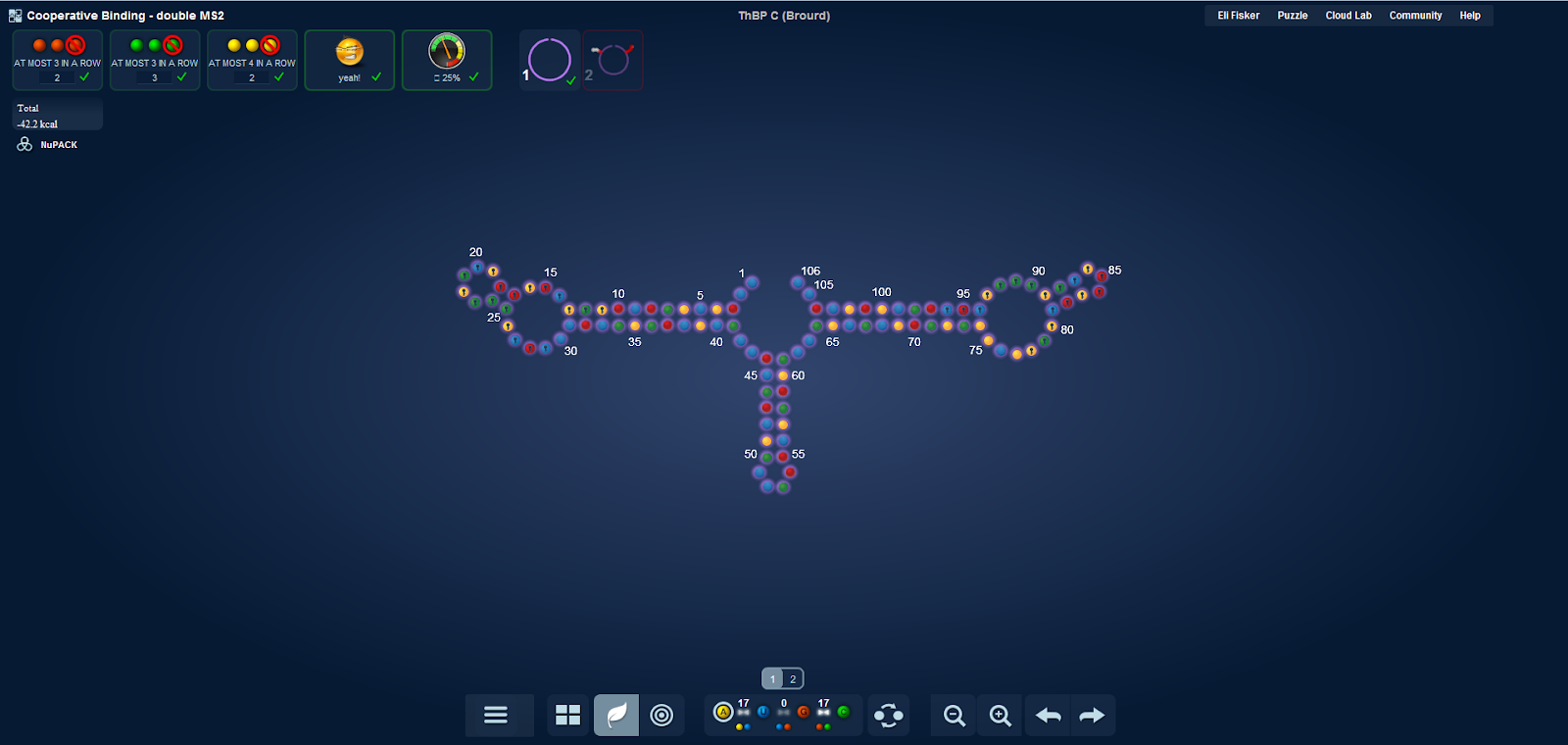This screenshot has height=745, width=1568.
Task: Click the NuPACK folding engine label
Action: tap(59, 145)
